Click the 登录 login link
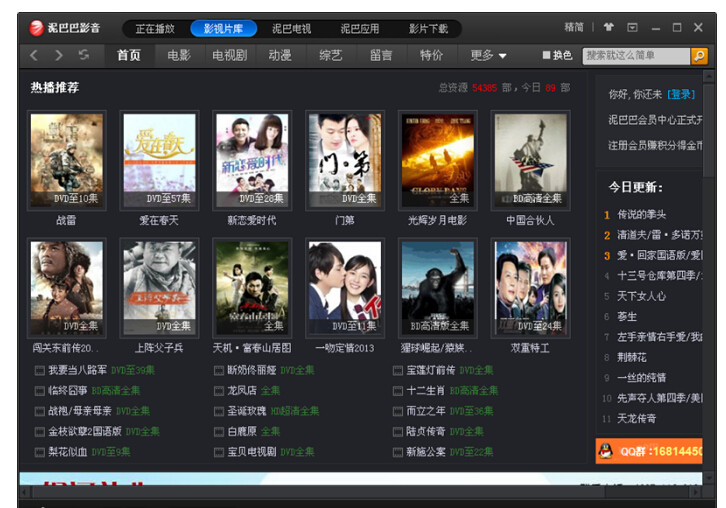726x508 pixels. (x=681, y=94)
